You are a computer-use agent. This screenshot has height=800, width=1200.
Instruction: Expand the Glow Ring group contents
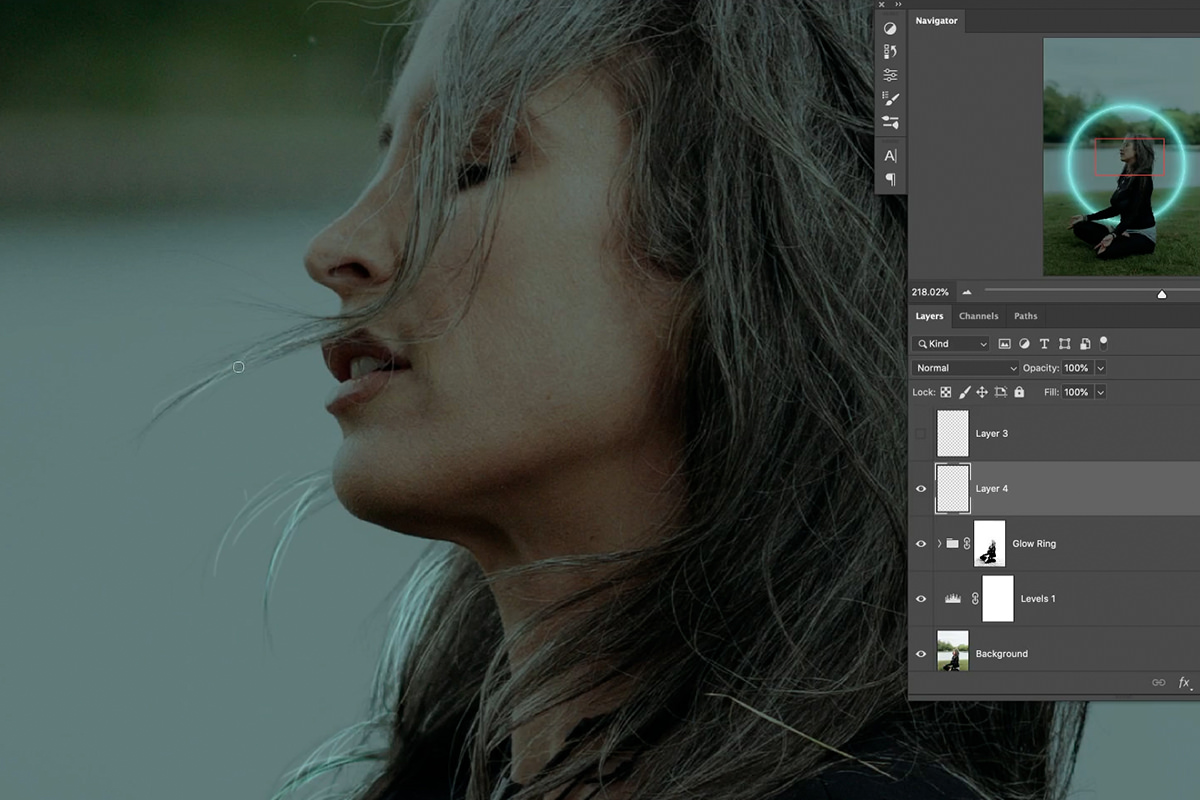[x=940, y=543]
